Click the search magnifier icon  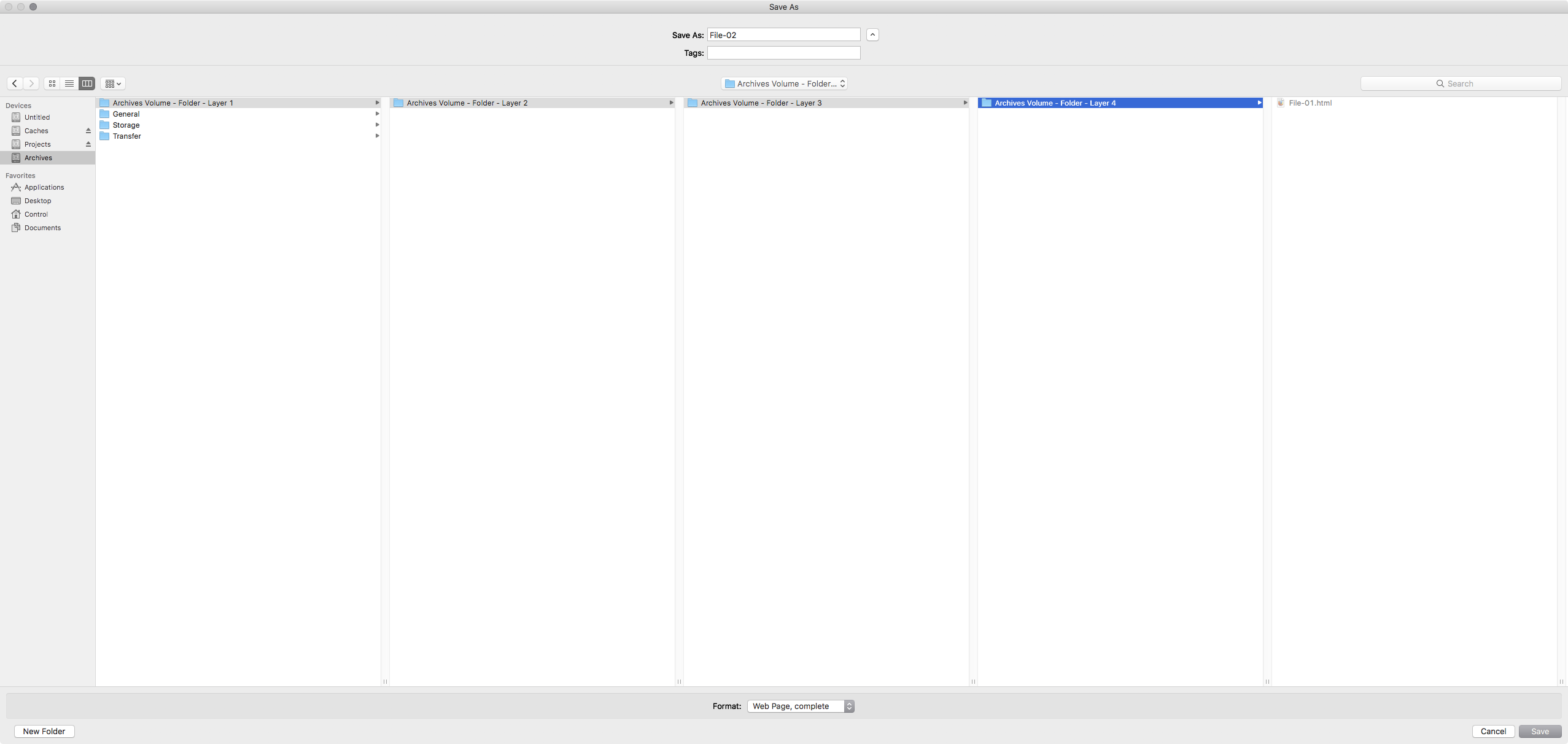1440,83
